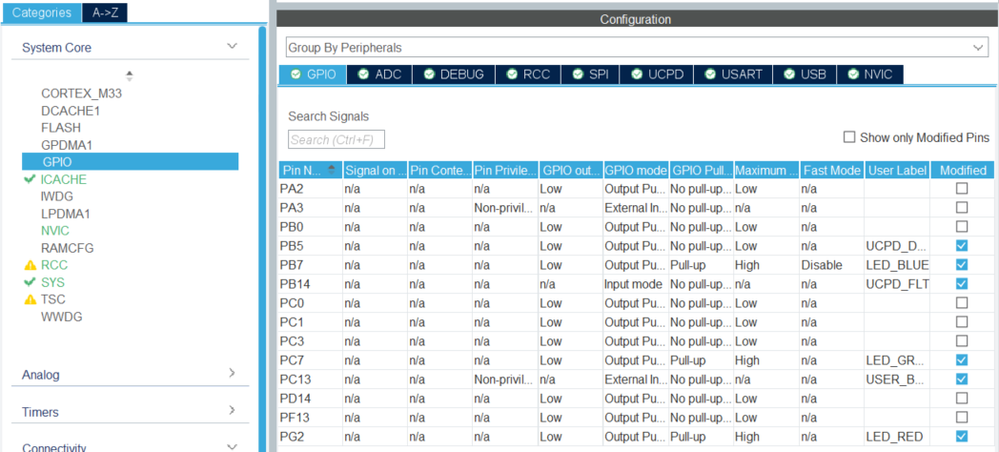Sort by GPIO mode column header
This screenshot has height=452, width=999.
click(635, 170)
